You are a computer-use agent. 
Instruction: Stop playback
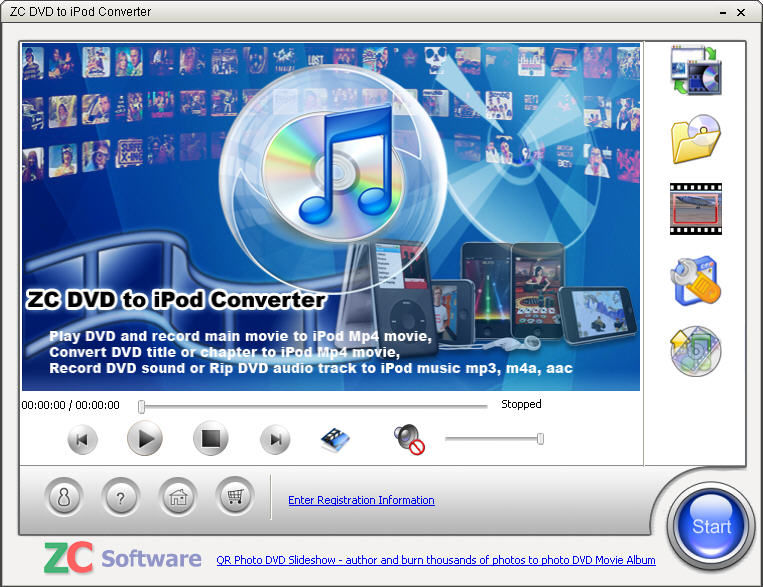click(211, 439)
